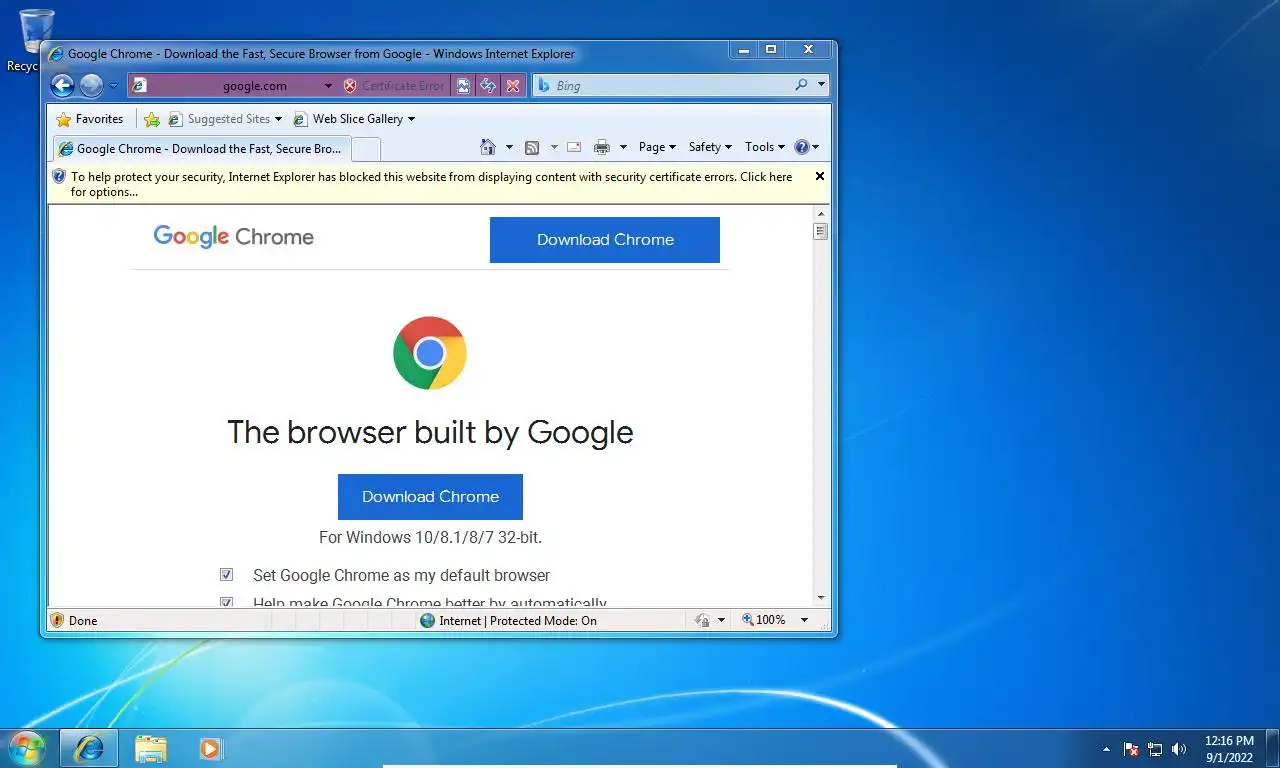Open Windows Explorer from the taskbar
This screenshot has height=768, width=1280.
[151, 748]
